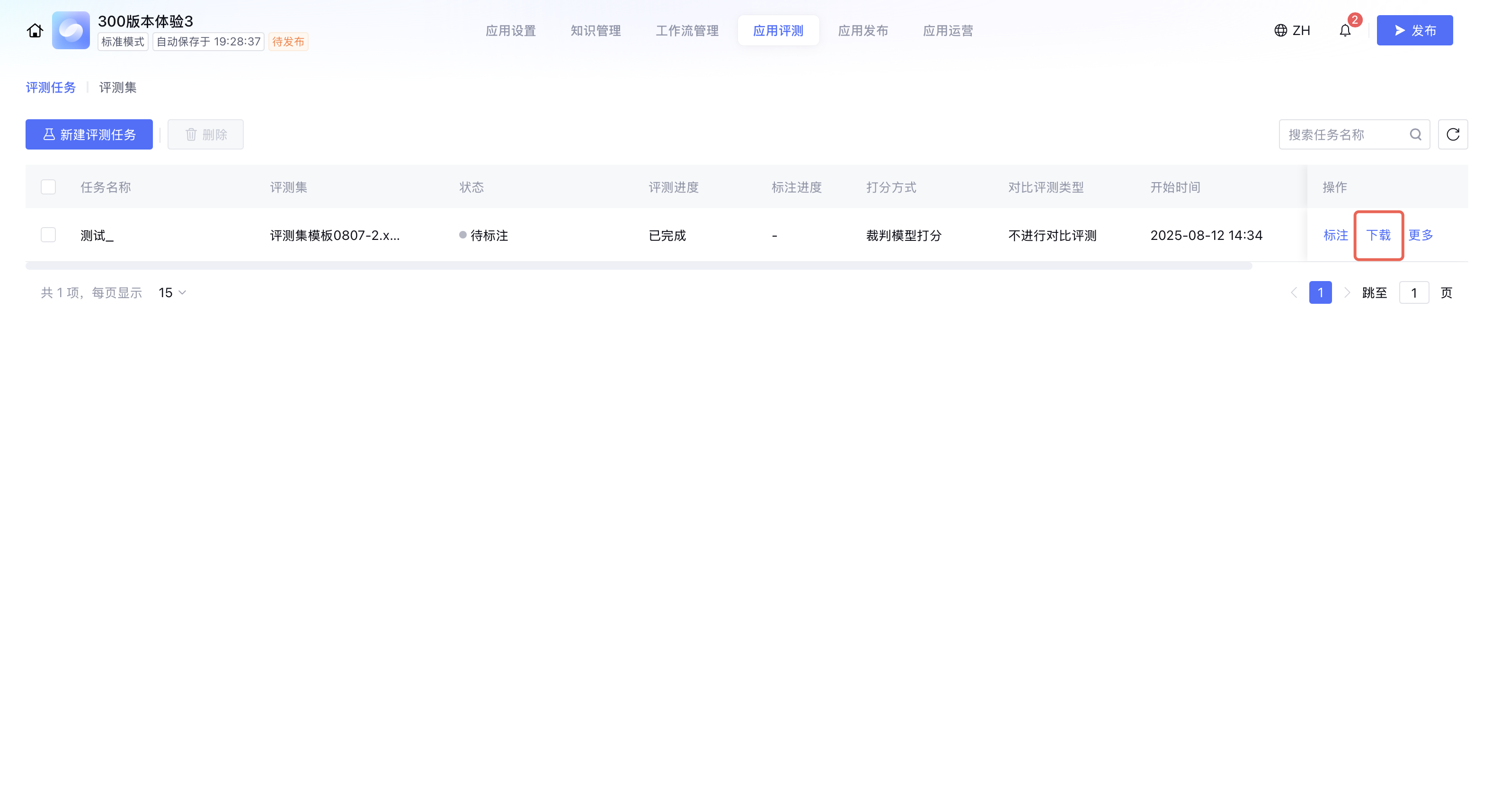1492x812 pixels.
Task: Toggle the select-all header checkbox
Action: (48, 187)
